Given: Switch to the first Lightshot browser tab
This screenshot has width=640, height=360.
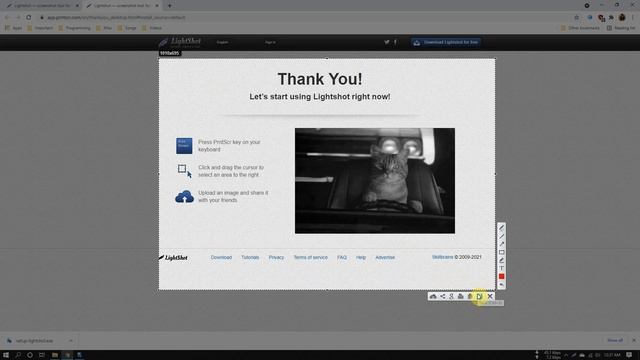Looking at the screenshot, I should click(x=41, y=6).
